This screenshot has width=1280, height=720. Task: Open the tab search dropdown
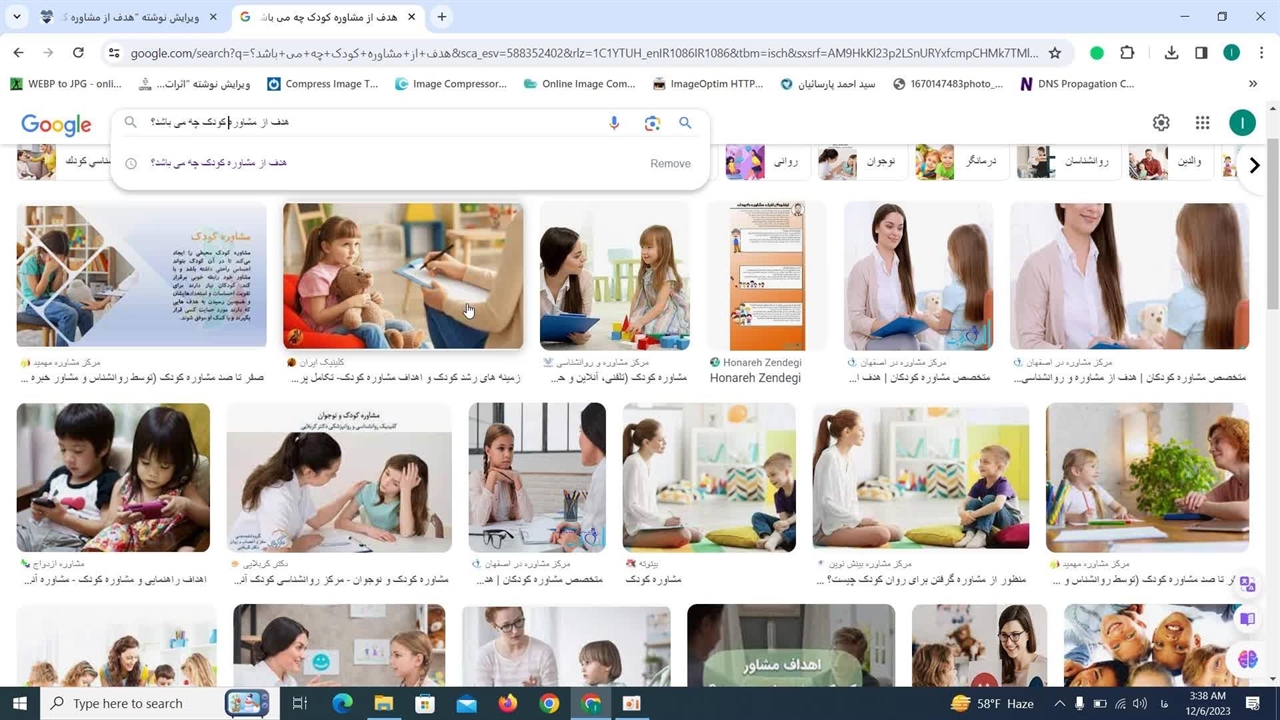coord(17,17)
